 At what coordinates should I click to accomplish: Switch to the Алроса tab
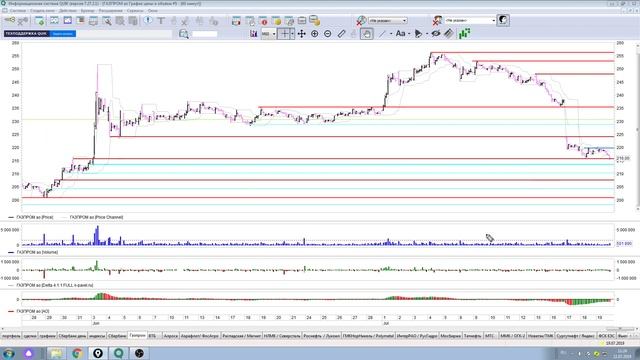click(170, 336)
